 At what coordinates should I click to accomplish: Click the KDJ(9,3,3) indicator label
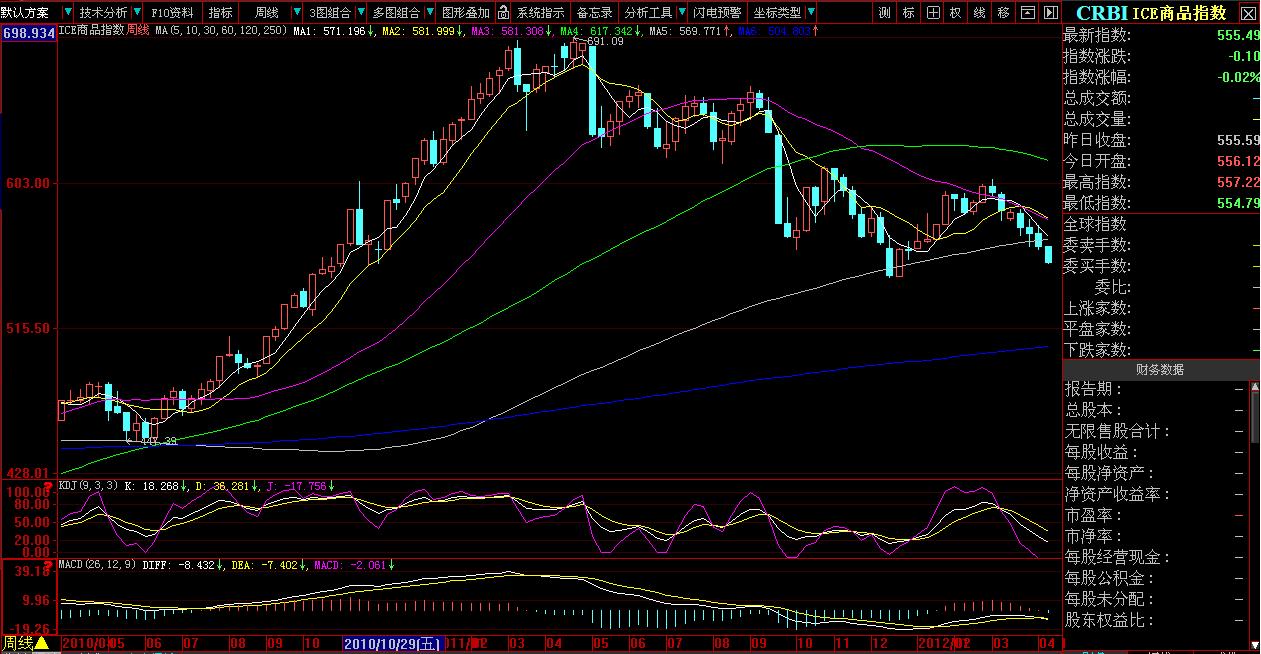tap(90, 486)
